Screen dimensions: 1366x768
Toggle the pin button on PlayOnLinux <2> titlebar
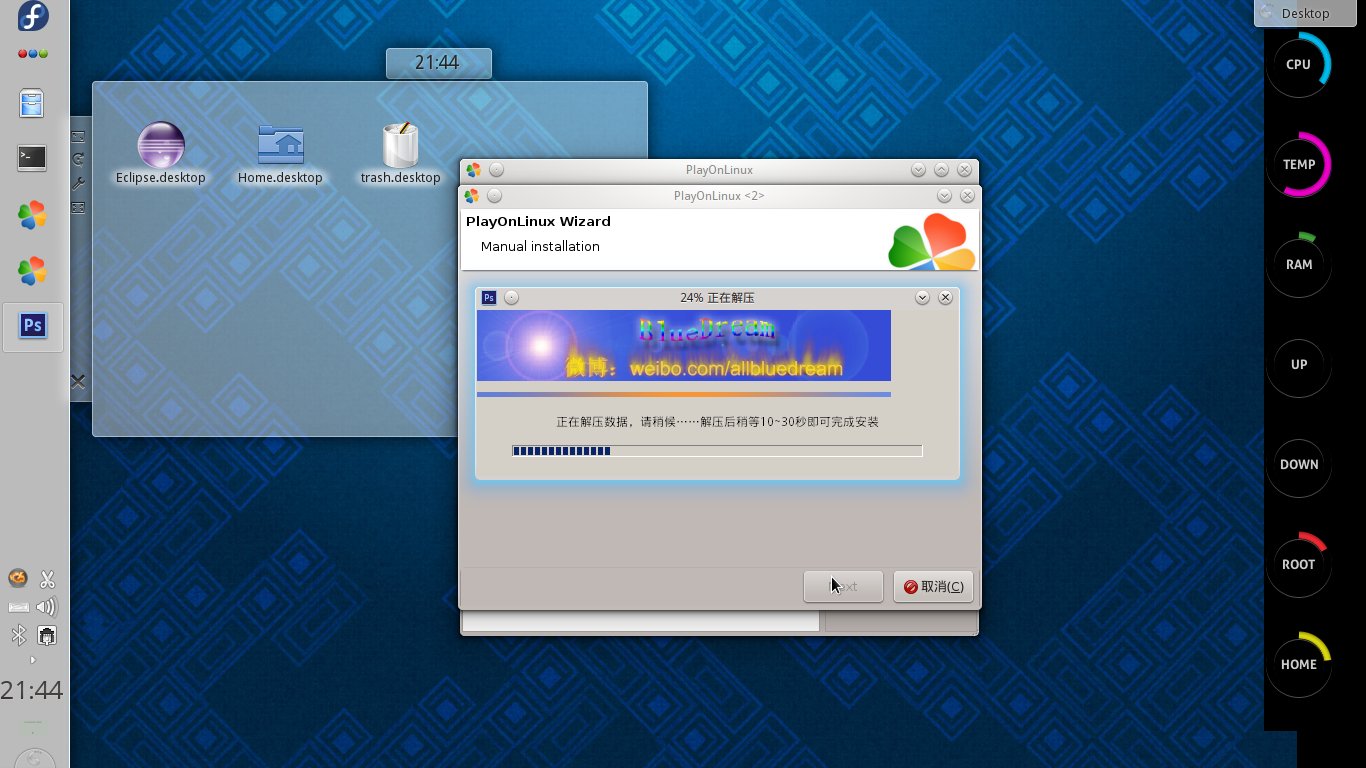pos(494,196)
